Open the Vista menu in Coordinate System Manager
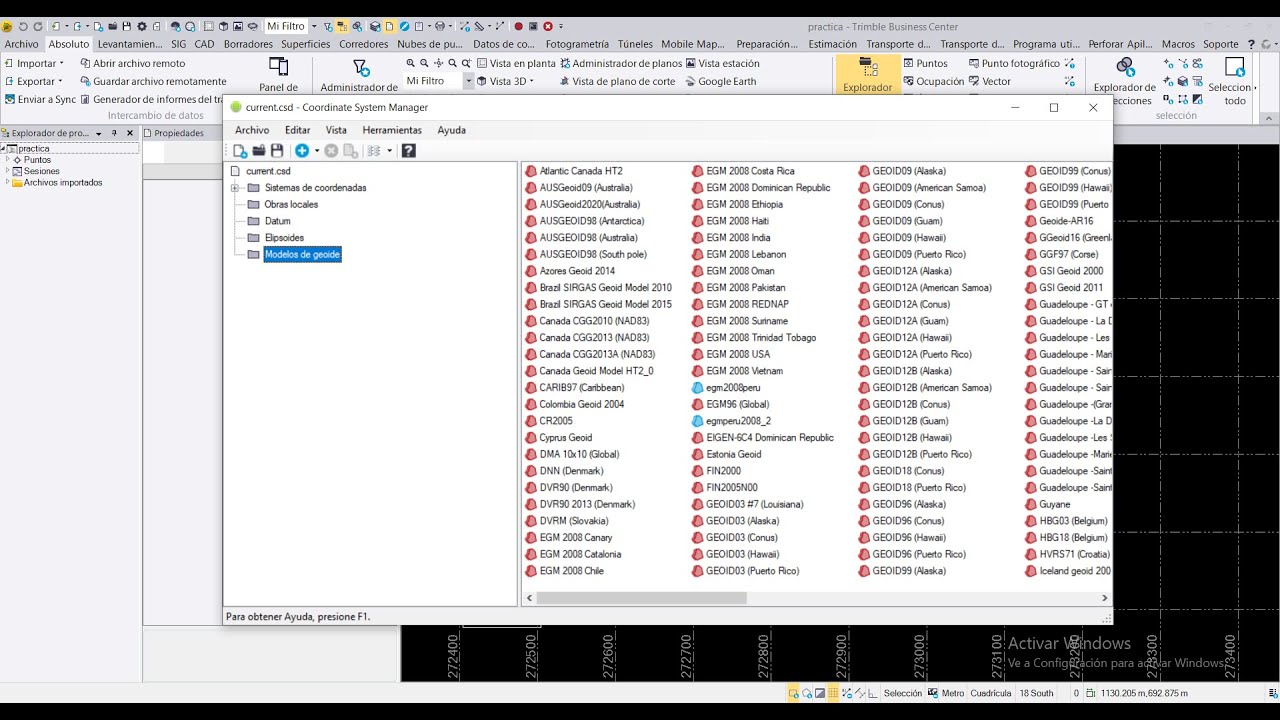 [336, 130]
